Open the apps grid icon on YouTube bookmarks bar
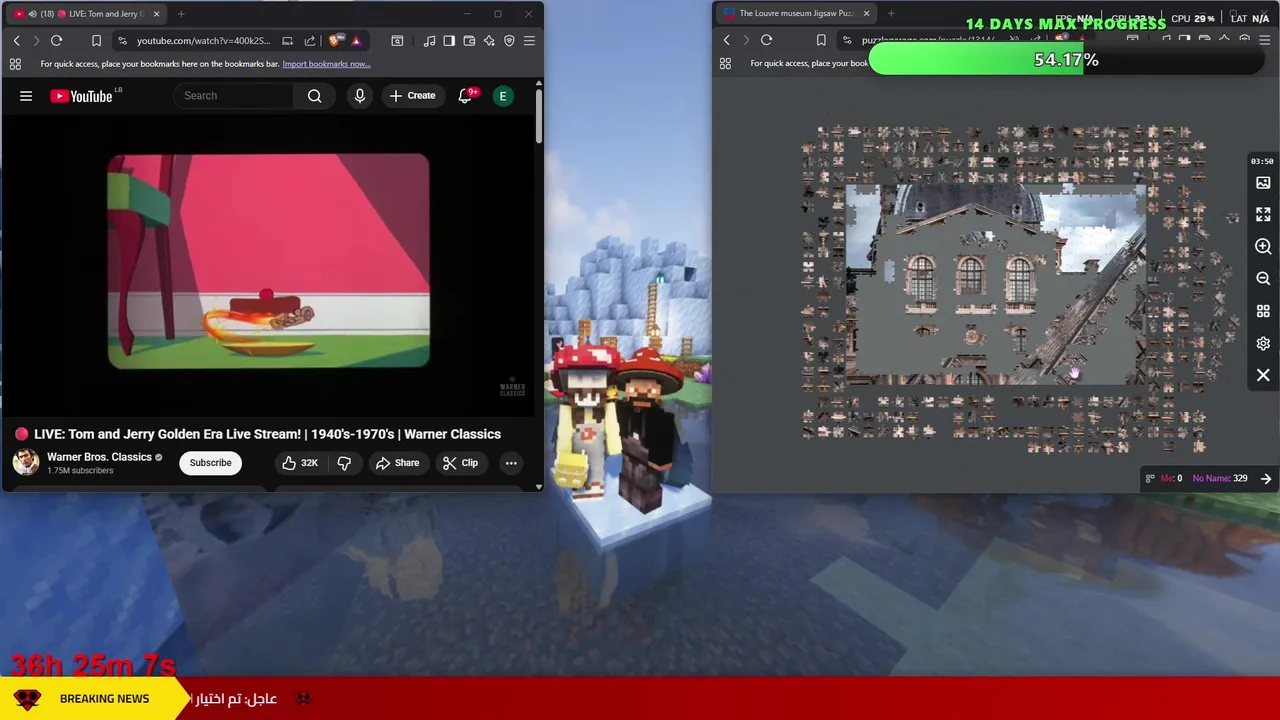This screenshot has height=720, width=1280. [x=15, y=64]
